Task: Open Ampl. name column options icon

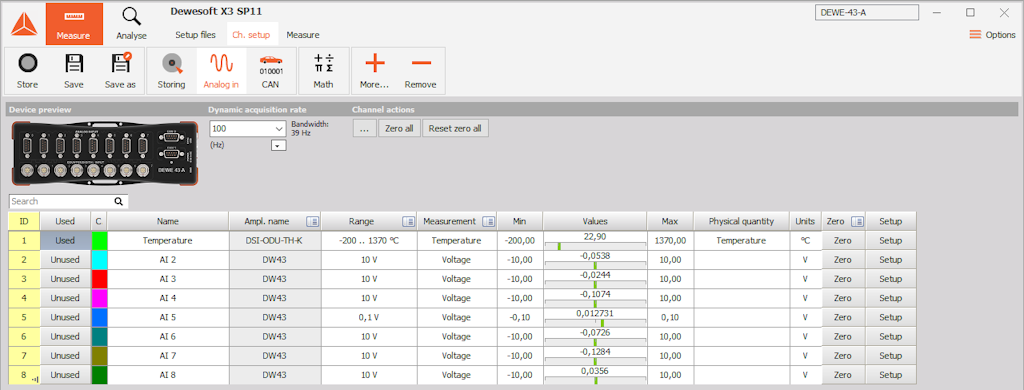Action: 312,221
